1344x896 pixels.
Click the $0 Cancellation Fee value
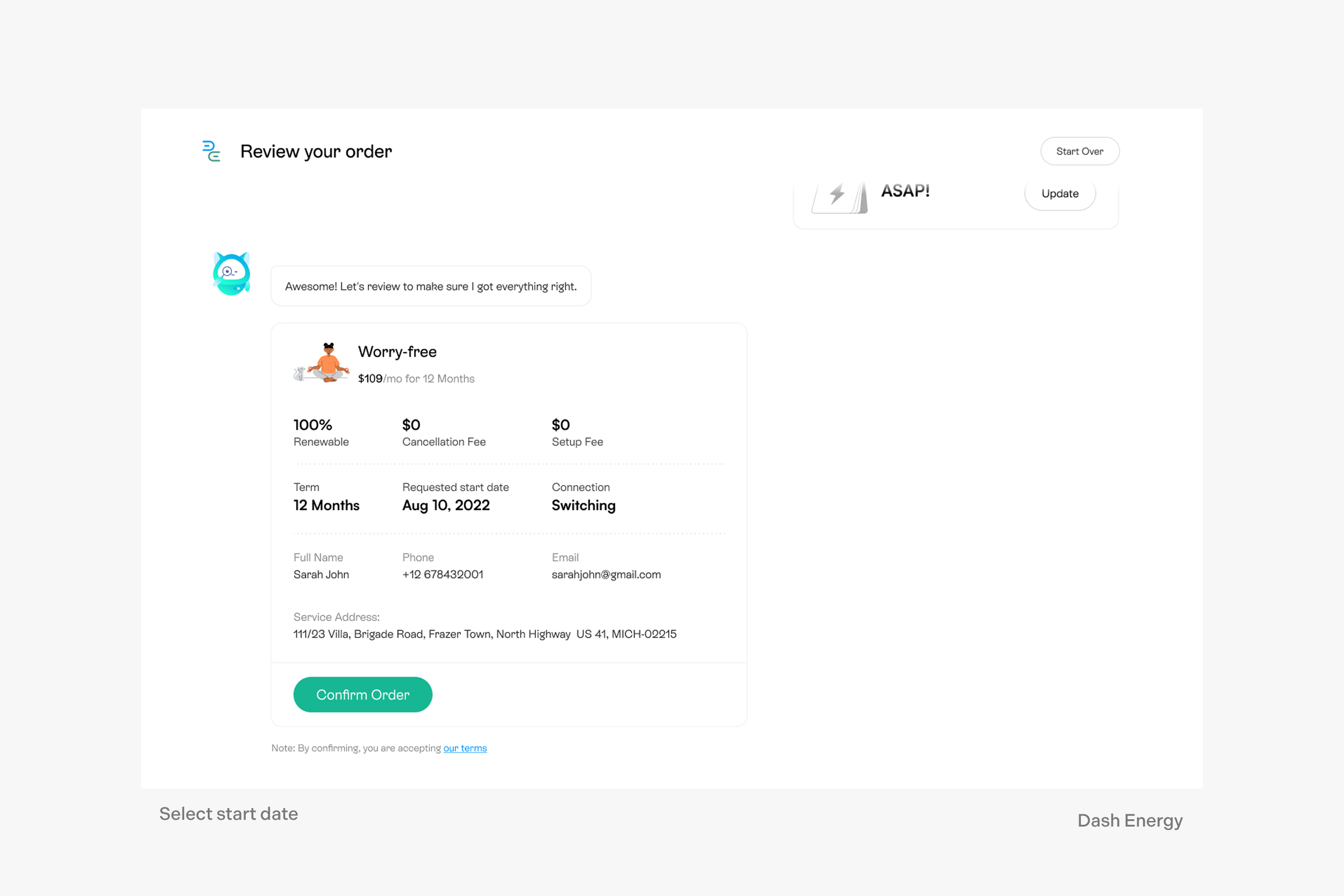[x=412, y=424]
